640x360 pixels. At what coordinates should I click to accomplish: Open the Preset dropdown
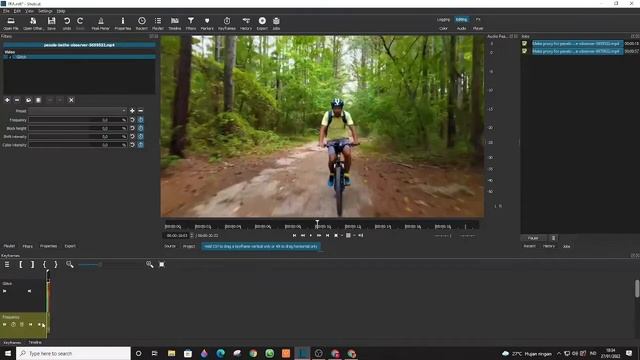pos(78,111)
